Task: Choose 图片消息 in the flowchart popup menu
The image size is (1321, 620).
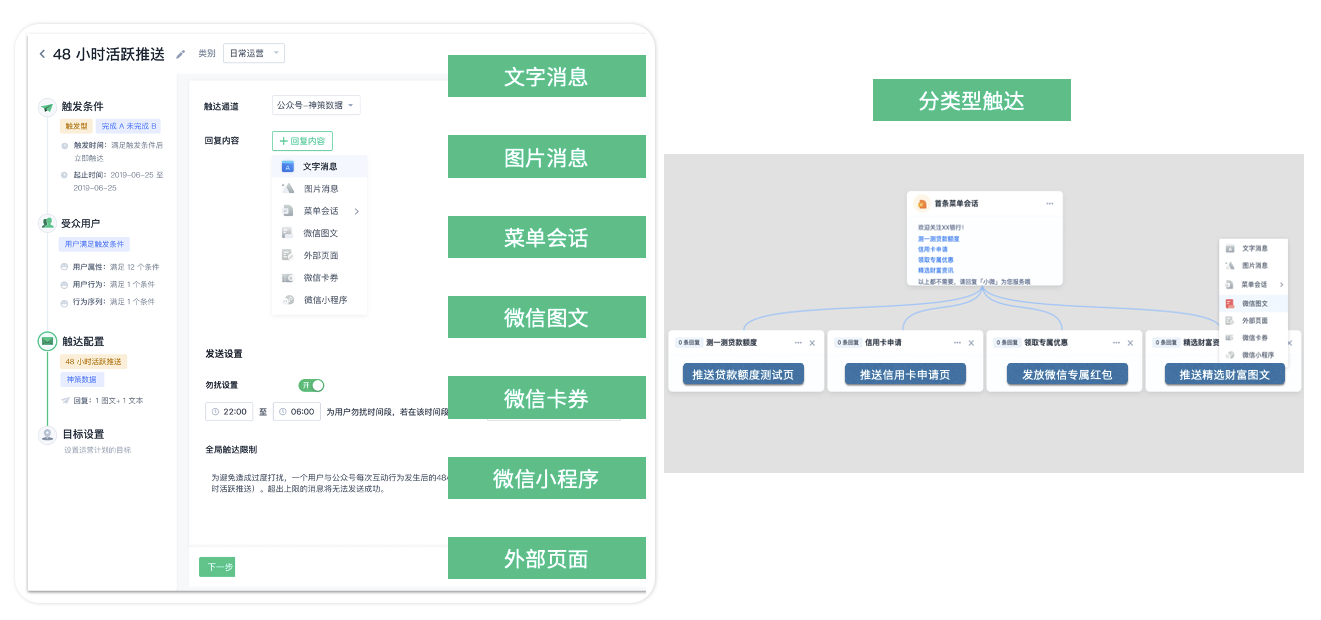Action: click(x=1254, y=266)
